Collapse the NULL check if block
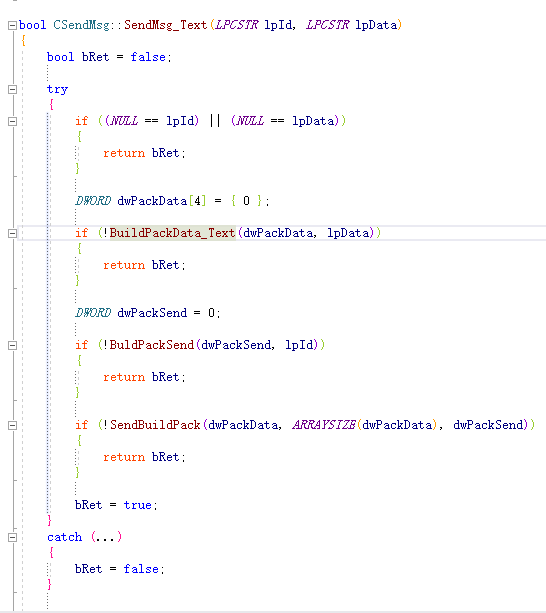Screen dimensions: 546x613 [x=13, y=122]
